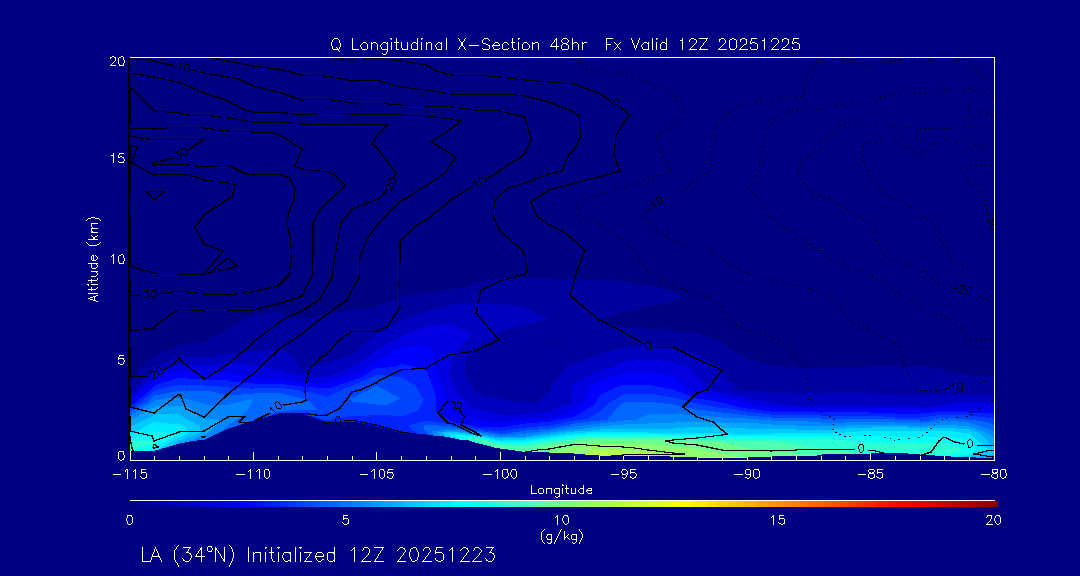Viewport: 1080px width, 576px height.
Task: Click the 'Altitude (km)' y-axis label
Action: (93, 258)
